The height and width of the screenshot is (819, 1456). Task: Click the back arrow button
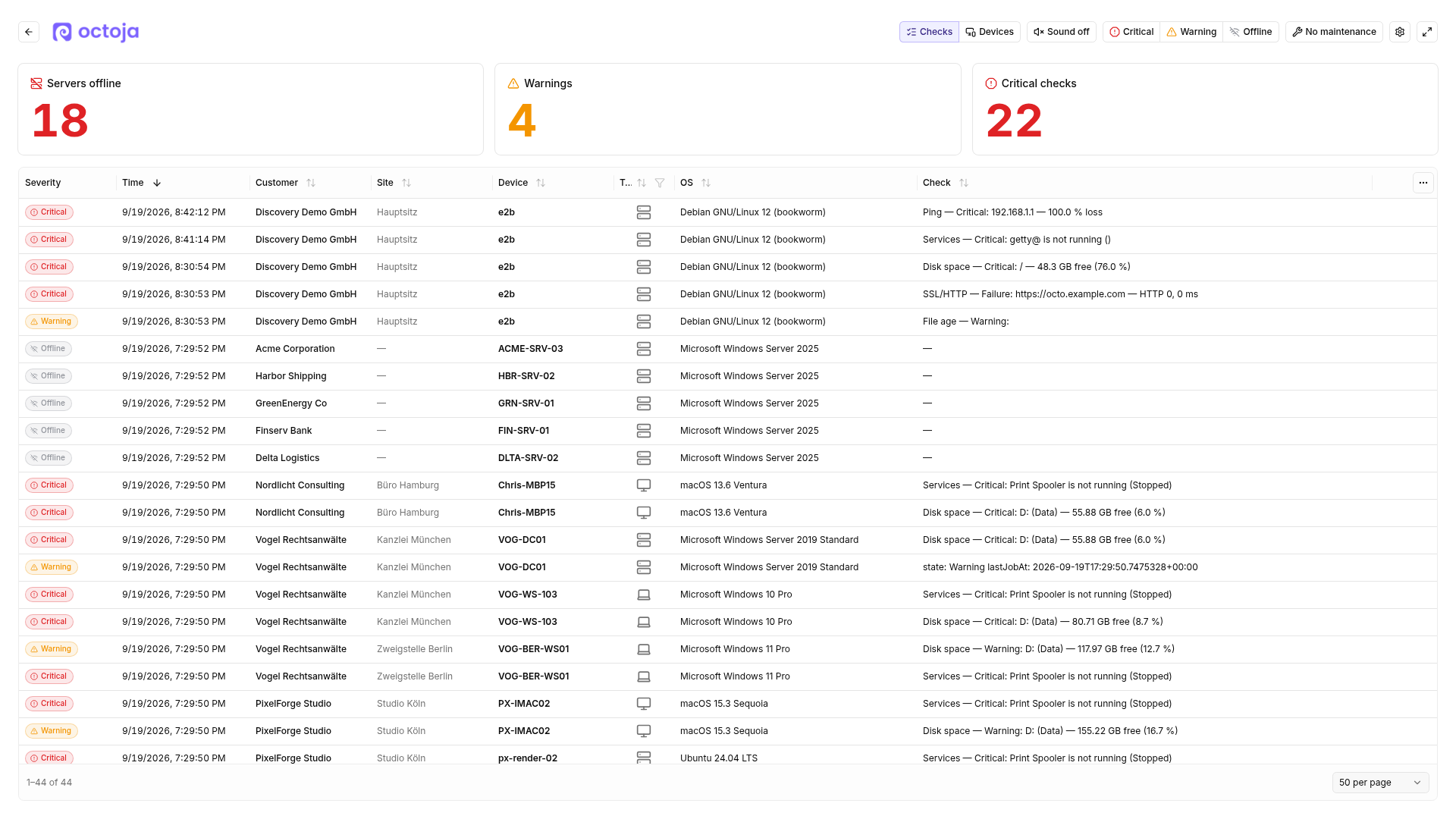click(x=29, y=32)
